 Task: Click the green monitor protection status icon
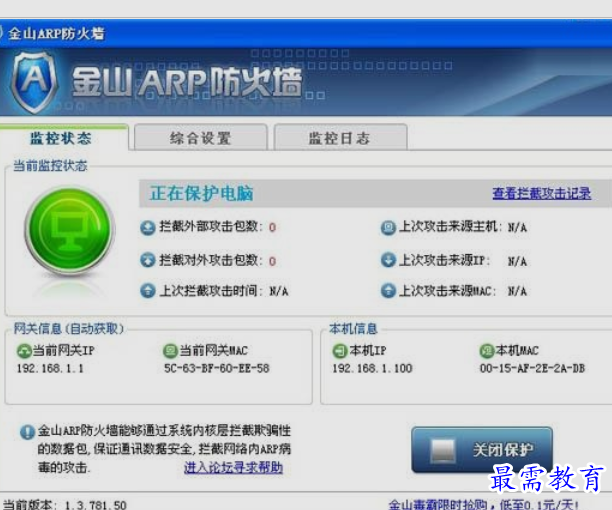point(70,230)
